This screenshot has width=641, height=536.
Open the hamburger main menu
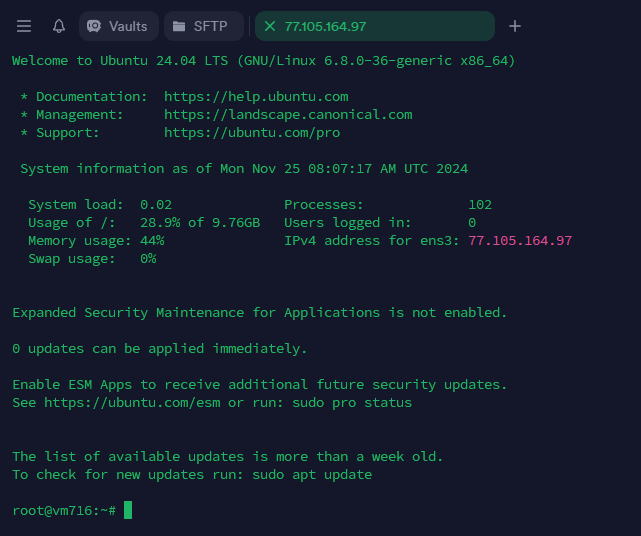point(24,26)
